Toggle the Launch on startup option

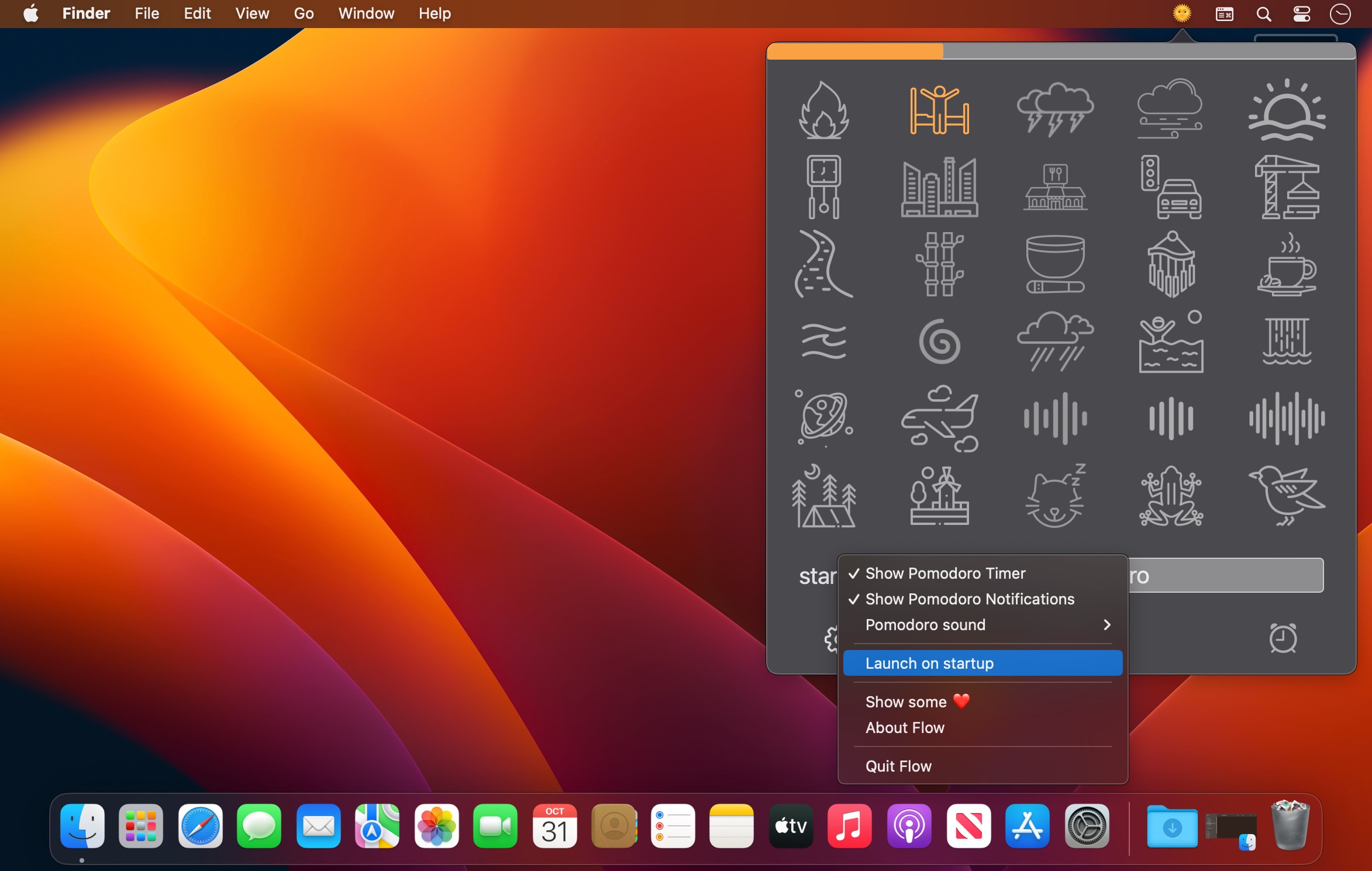pos(929,663)
